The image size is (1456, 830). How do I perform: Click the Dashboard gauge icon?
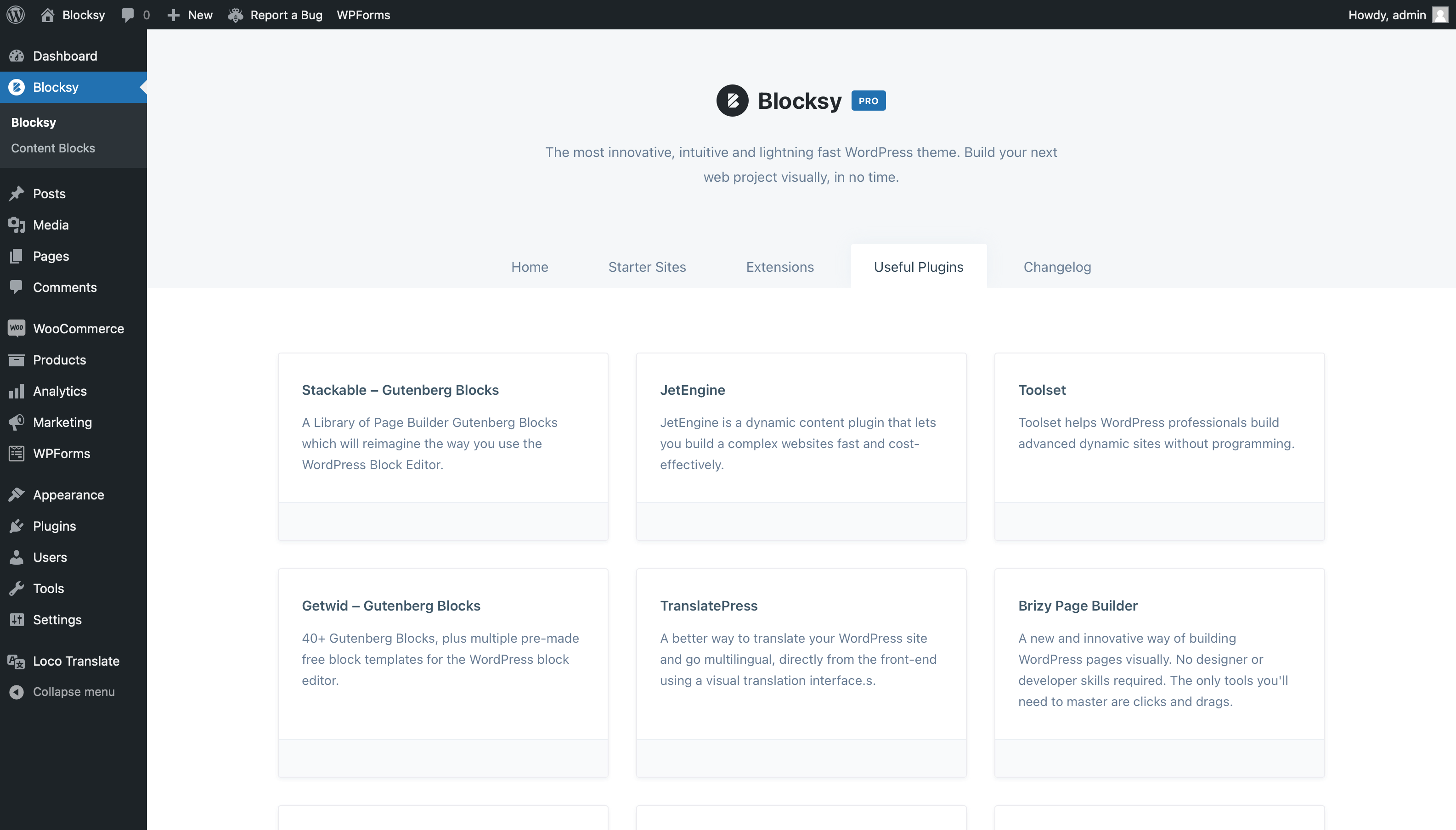point(17,56)
